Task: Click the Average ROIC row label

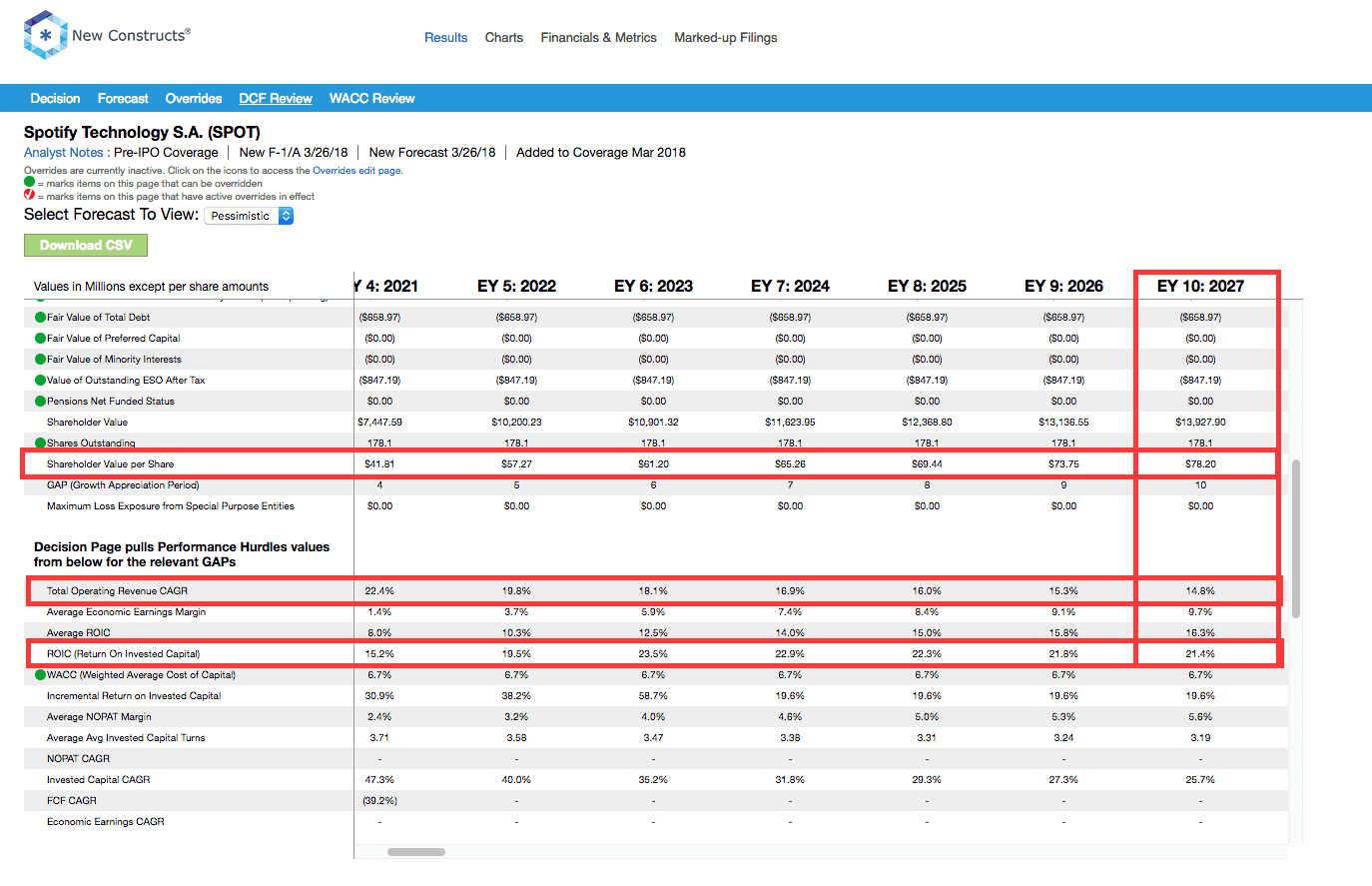Action: pyautogui.click(x=78, y=632)
